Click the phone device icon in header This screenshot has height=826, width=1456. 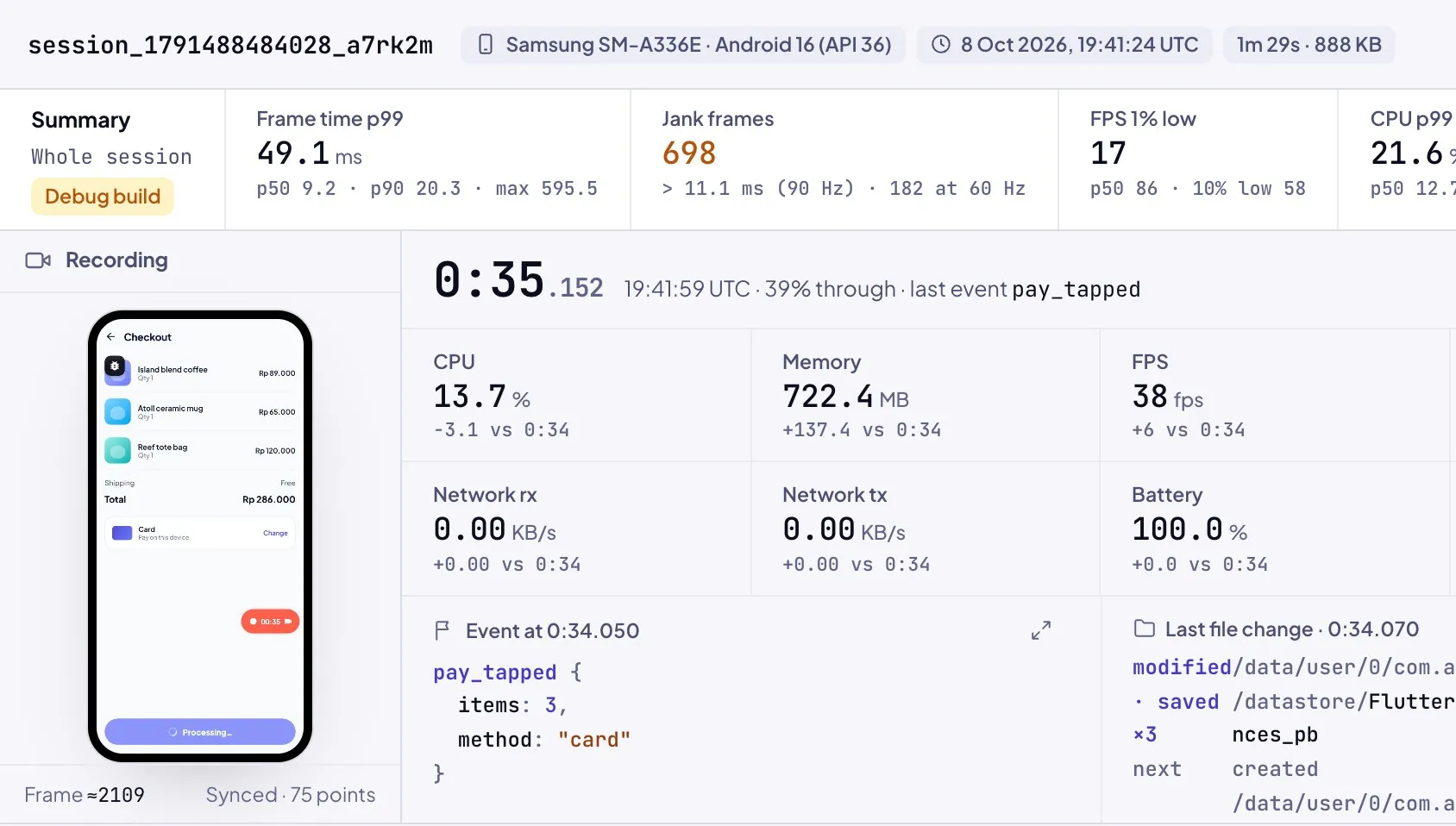(x=486, y=45)
